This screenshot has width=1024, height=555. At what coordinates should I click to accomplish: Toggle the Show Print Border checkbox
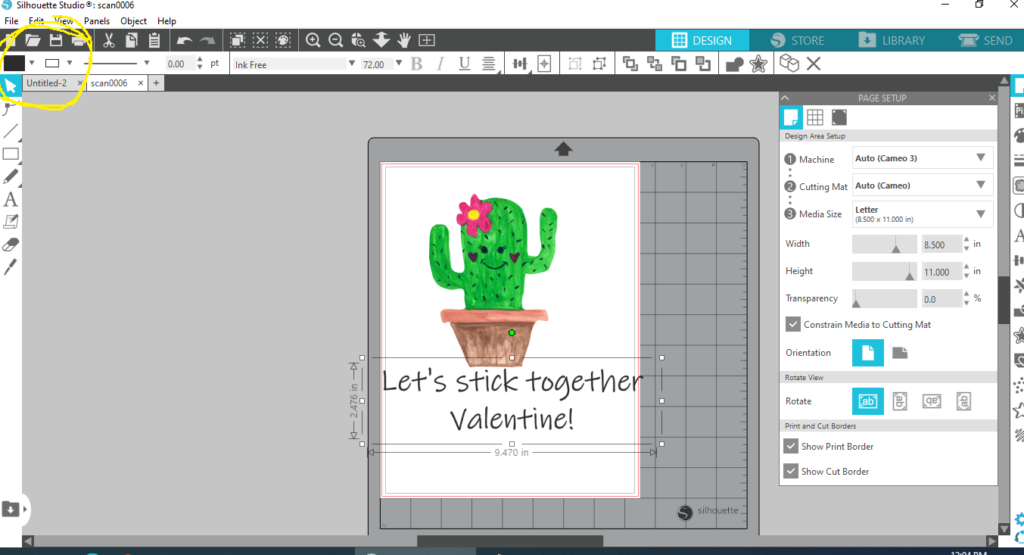793,447
